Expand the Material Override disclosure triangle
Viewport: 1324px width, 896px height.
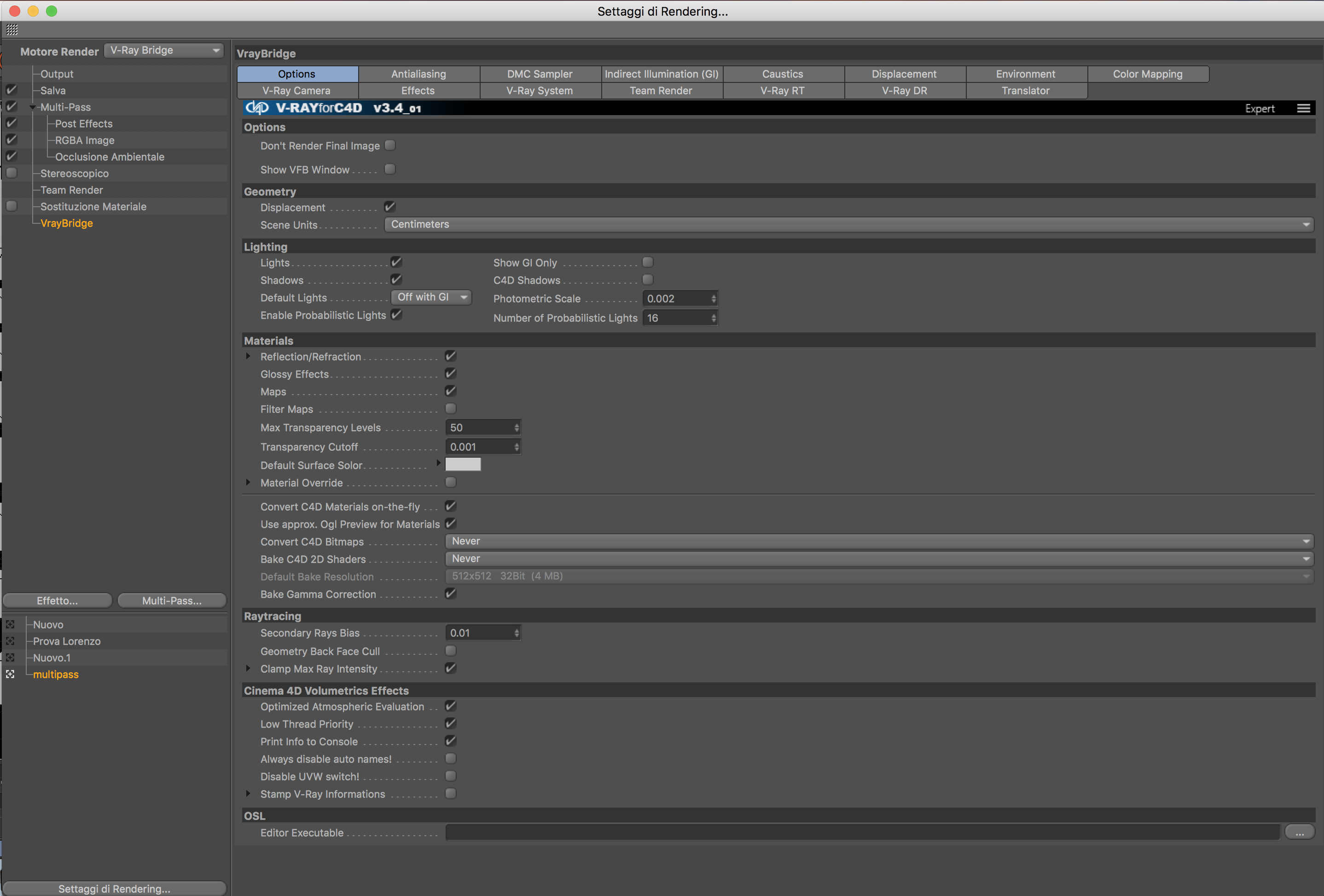point(248,482)
